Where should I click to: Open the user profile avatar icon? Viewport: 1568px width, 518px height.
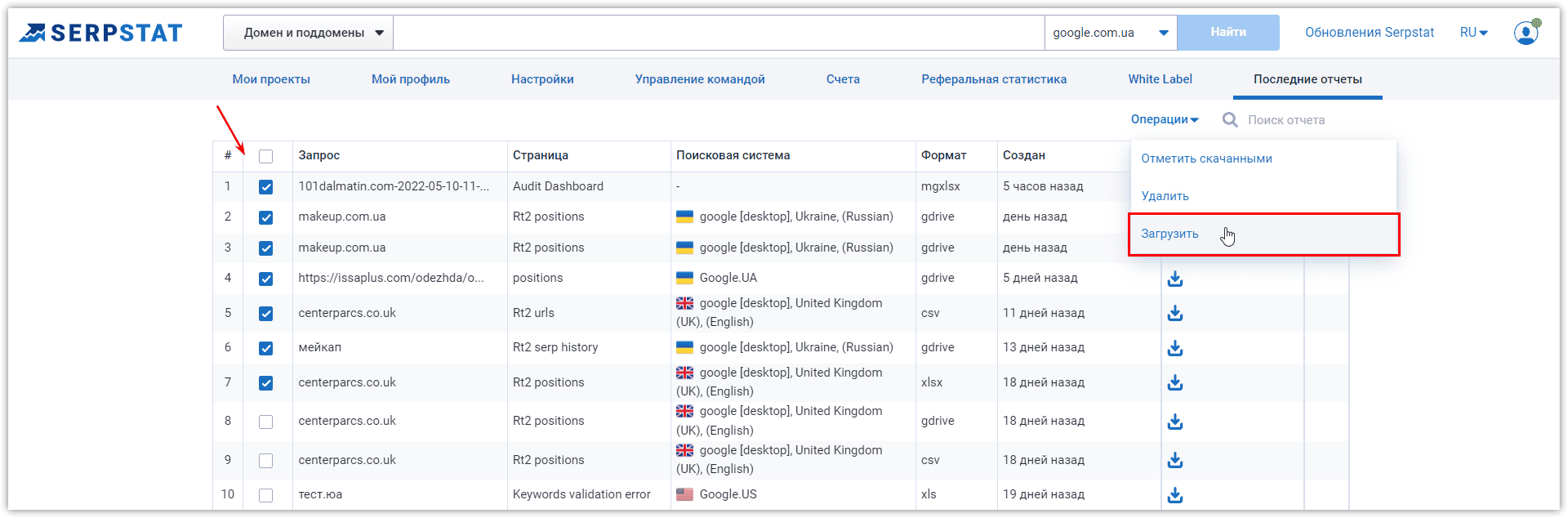(x=1526, y=33)
